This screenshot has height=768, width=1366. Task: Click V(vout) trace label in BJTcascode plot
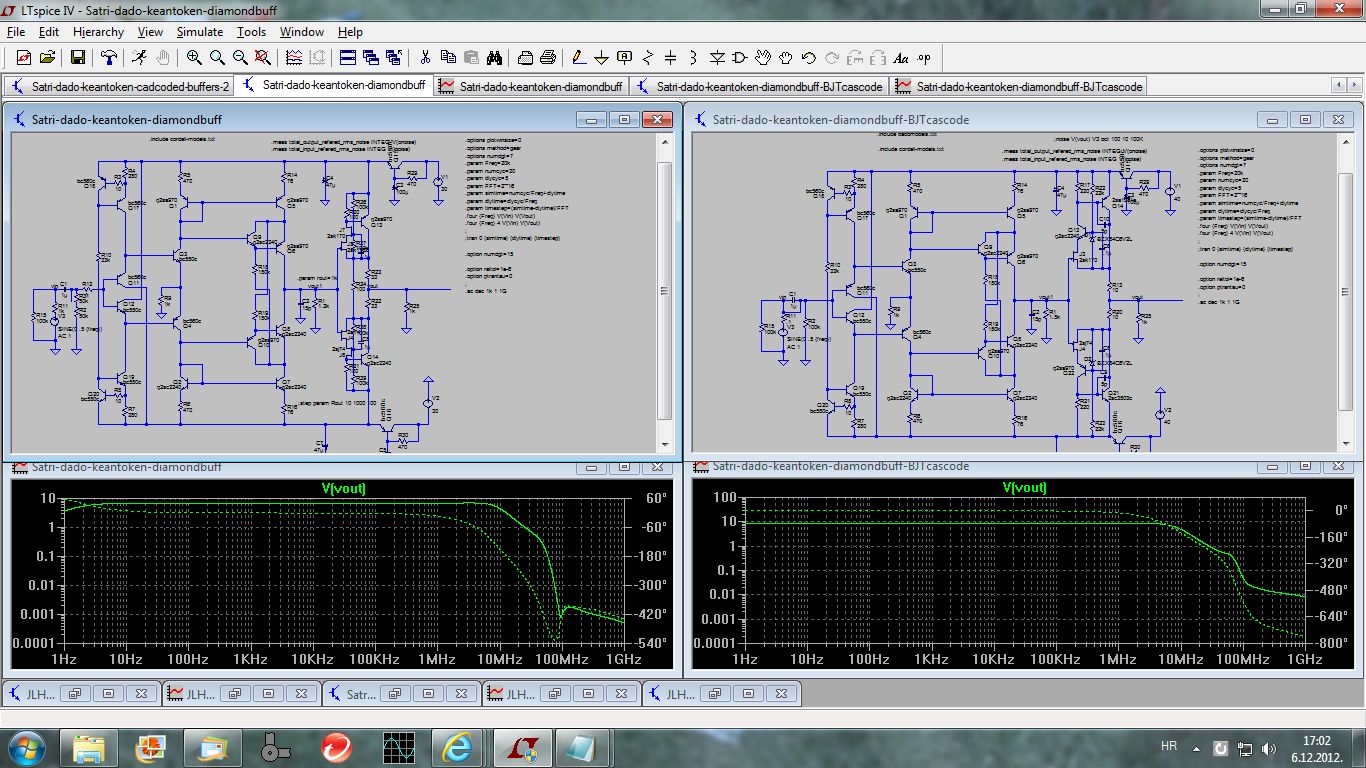pyautogui.click(x=1025, y=488)
